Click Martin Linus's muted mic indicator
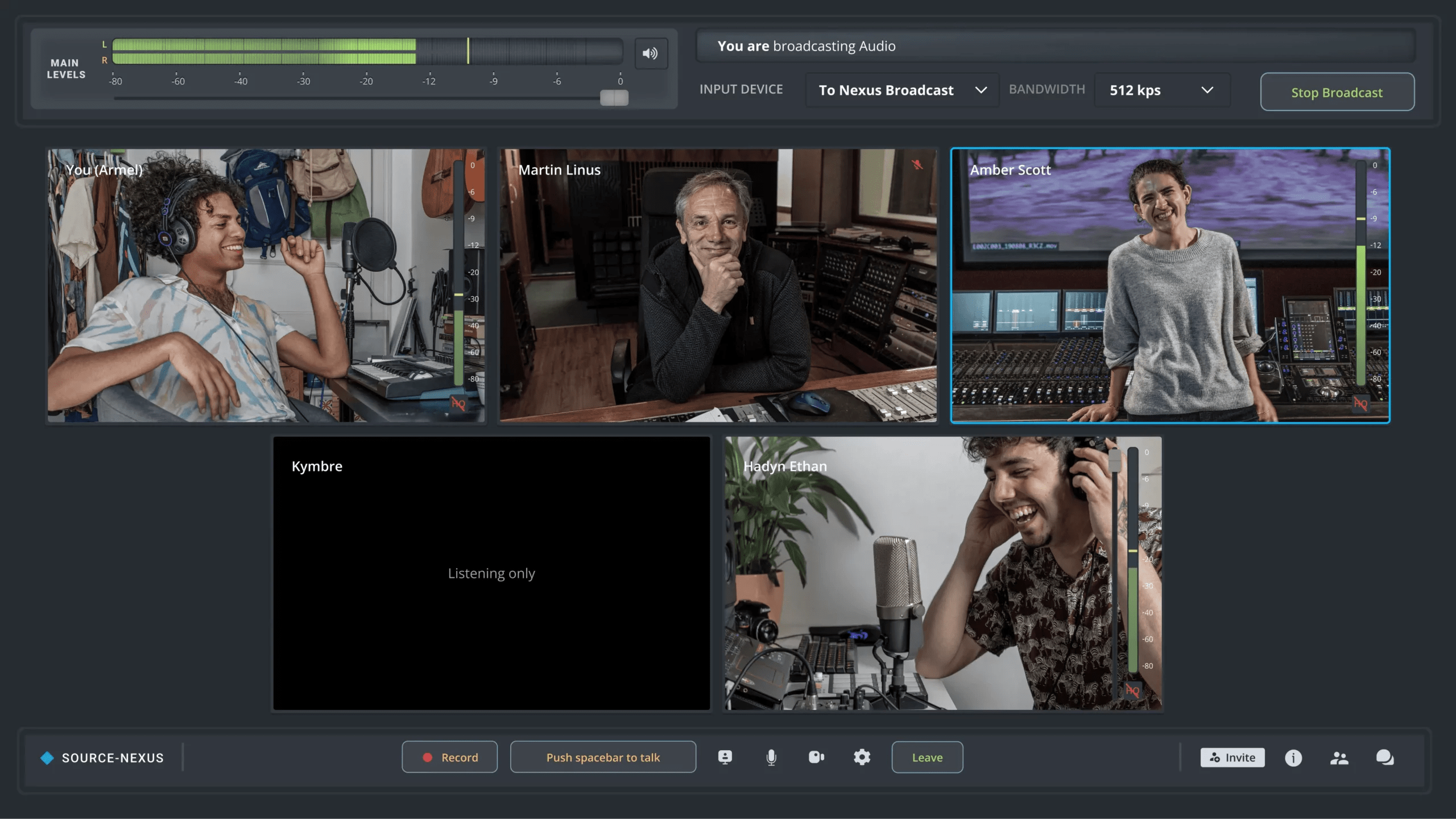Screen dimensions: 1456x819 click(917, 165)
